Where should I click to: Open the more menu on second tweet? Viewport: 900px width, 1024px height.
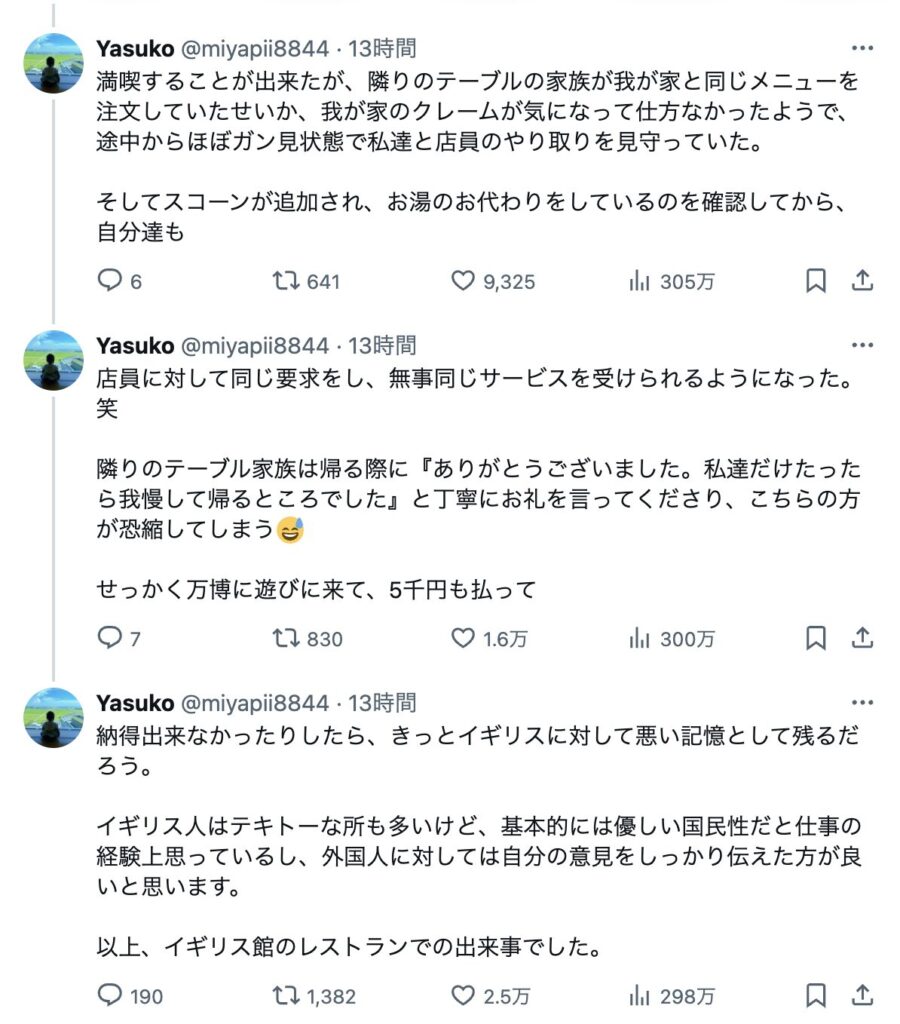pyautogui.click(x=861, y=346)
